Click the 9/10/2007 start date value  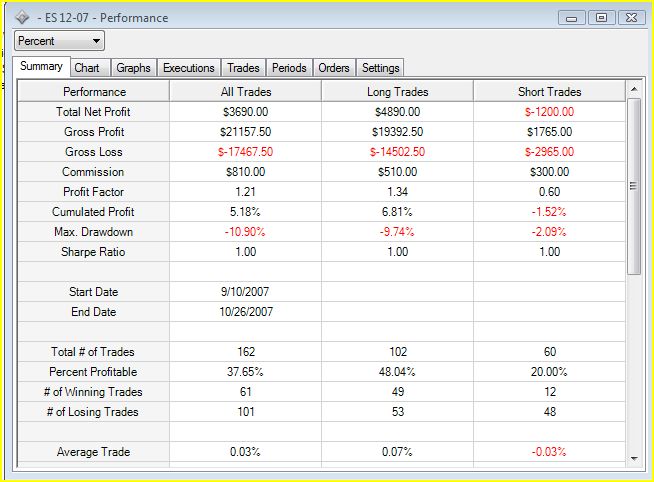tap(245, 292)
